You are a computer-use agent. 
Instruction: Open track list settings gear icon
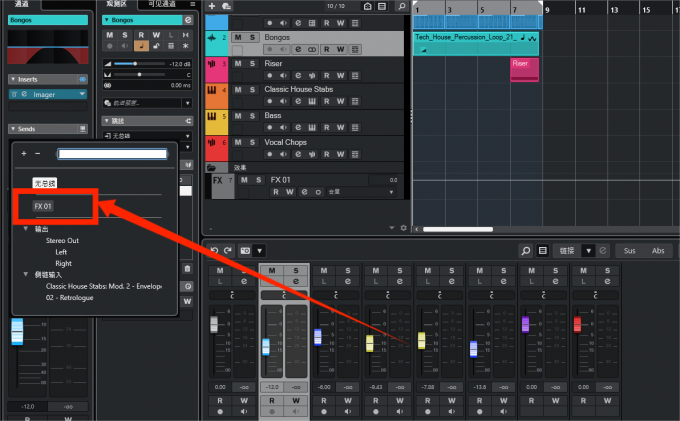pos(403,228)
